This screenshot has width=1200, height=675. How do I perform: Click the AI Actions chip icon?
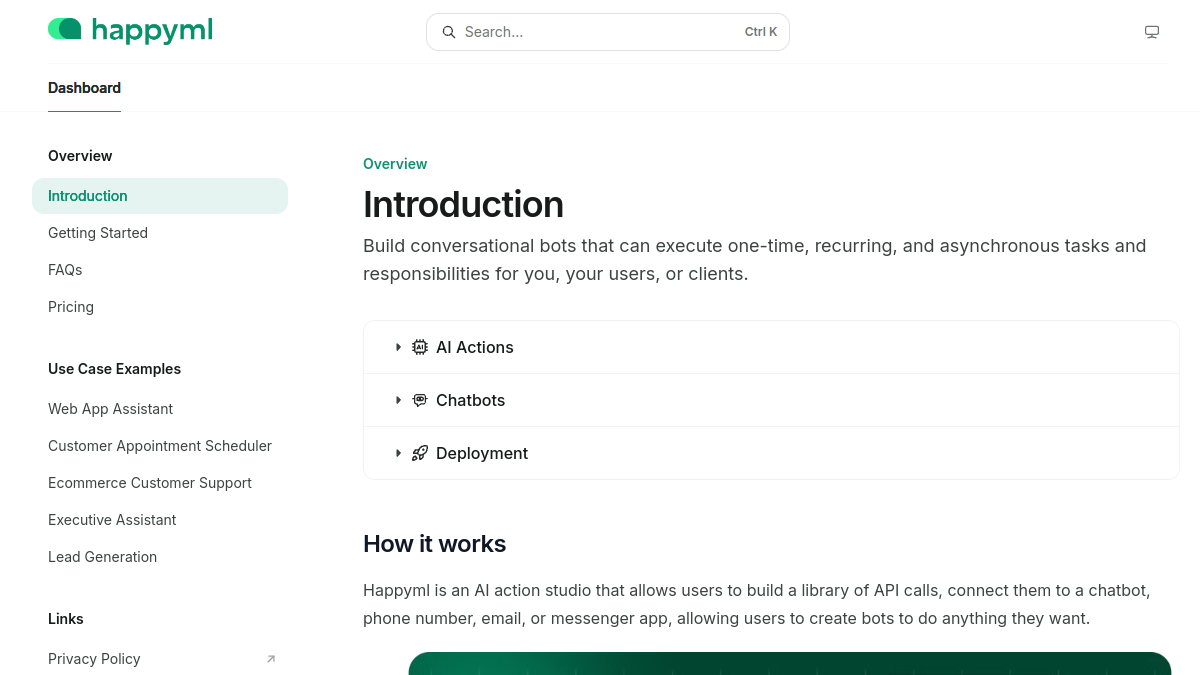click(420, 347)
